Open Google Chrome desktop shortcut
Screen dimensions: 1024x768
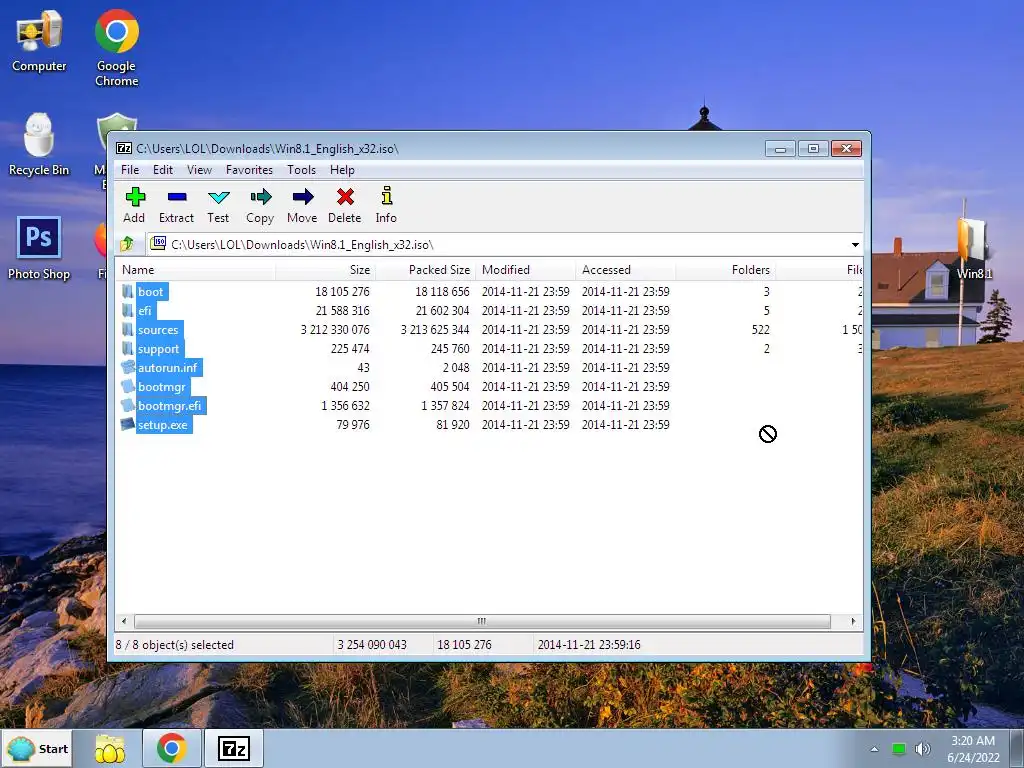tap(116, 48)
